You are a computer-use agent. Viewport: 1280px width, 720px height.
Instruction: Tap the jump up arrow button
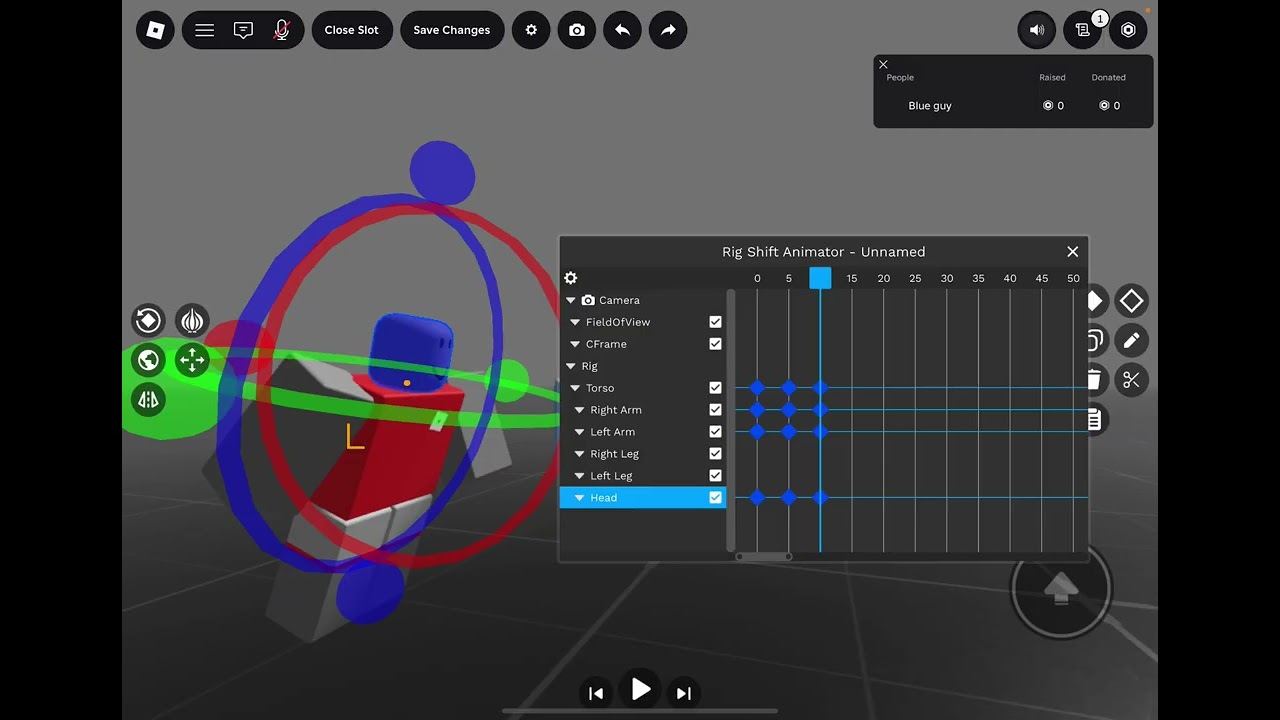click(x=1061, y=588)
